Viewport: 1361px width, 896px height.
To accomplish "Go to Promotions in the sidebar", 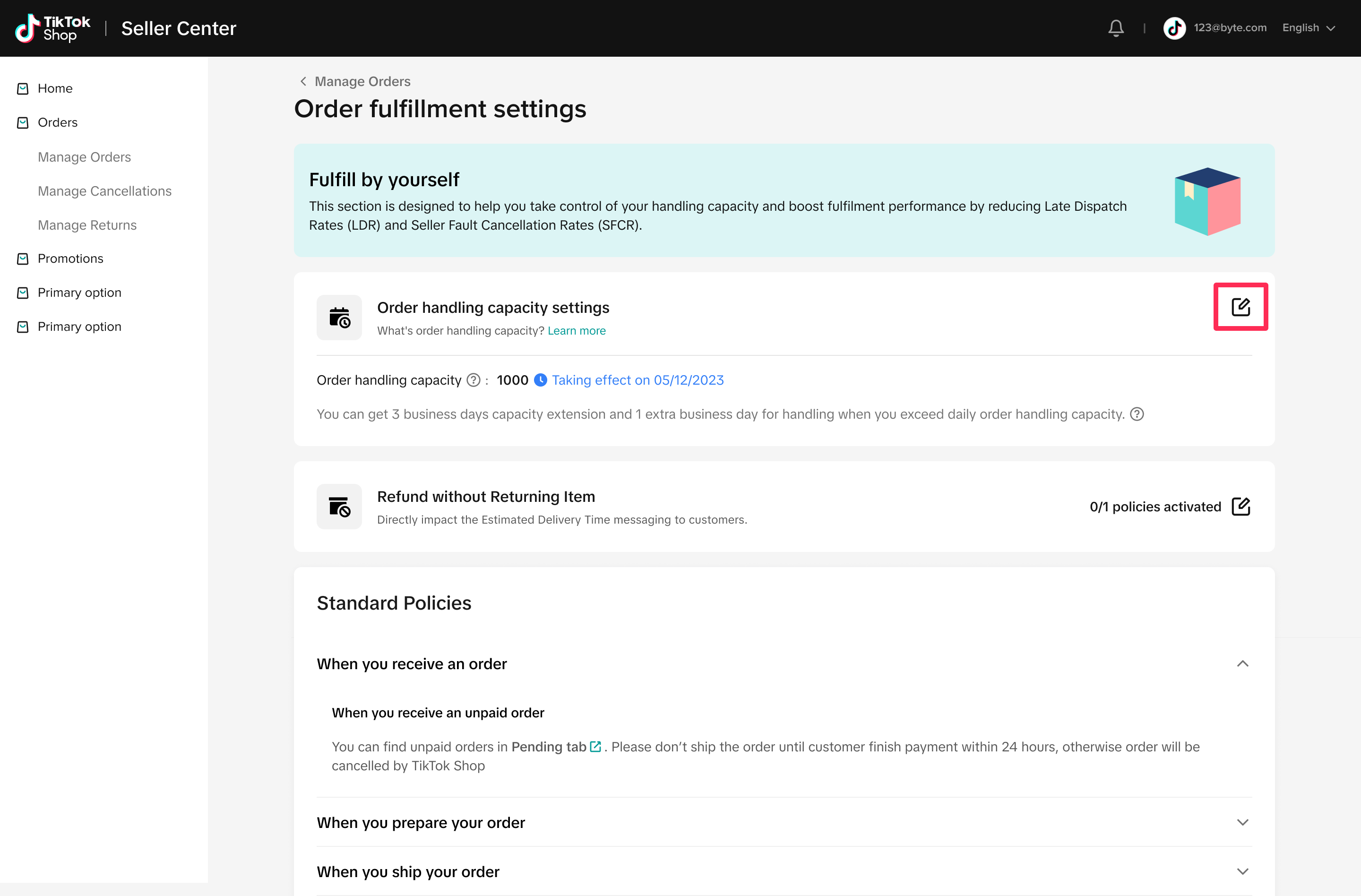I will (70, 259).
